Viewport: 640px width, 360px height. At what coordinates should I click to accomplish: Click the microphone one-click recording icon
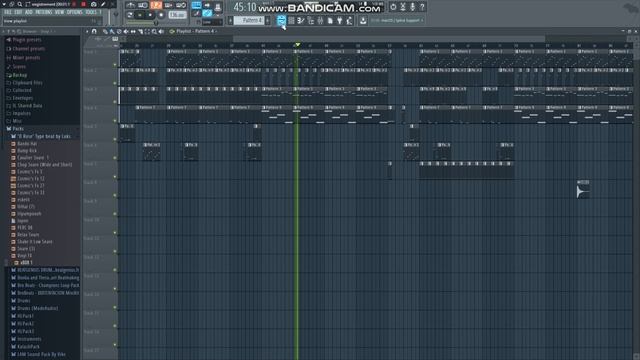(413, 7)
